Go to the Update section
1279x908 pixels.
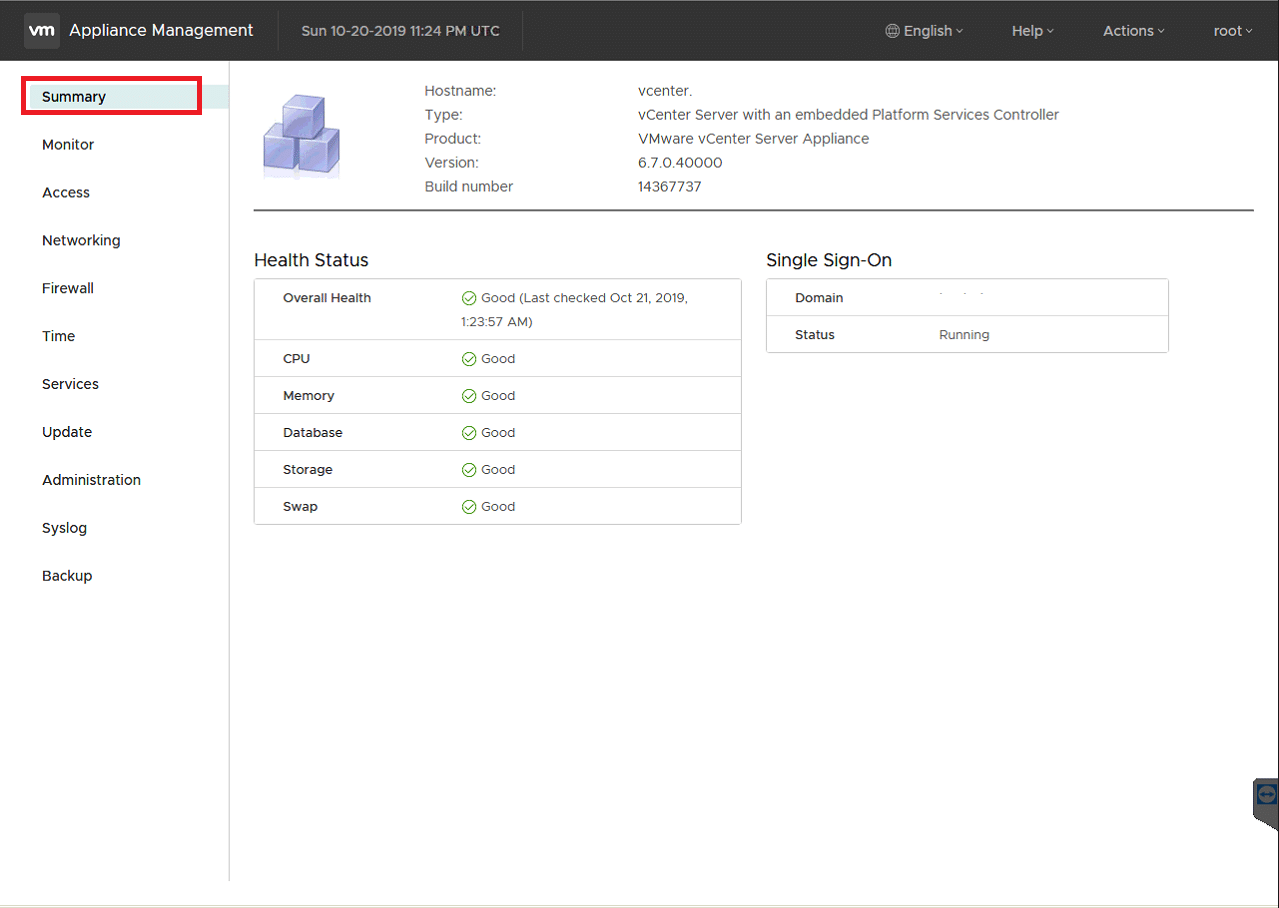(x=67, y=433)
